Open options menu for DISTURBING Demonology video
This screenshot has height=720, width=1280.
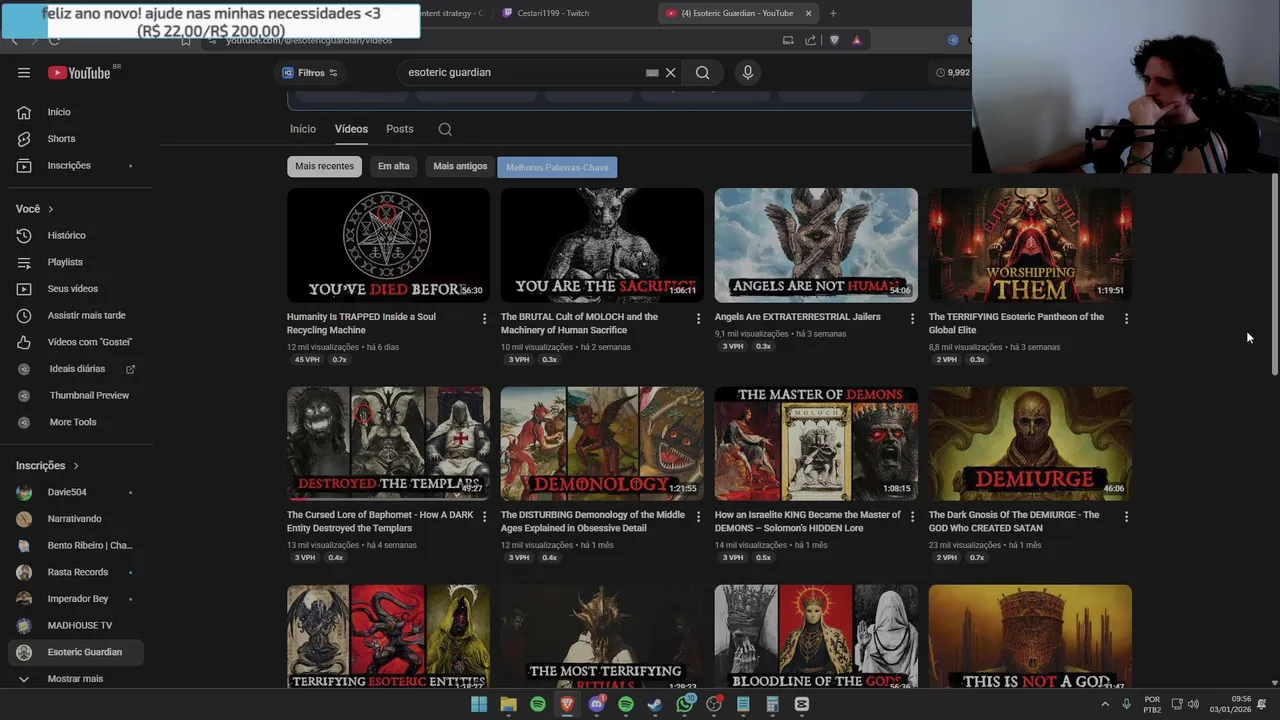(x=698, y=516)
